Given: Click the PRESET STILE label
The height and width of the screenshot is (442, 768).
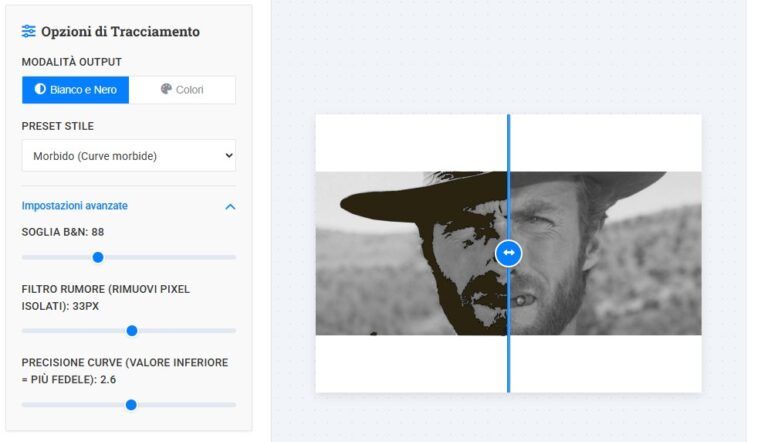Looking at the screenshot, I should 58,126.
